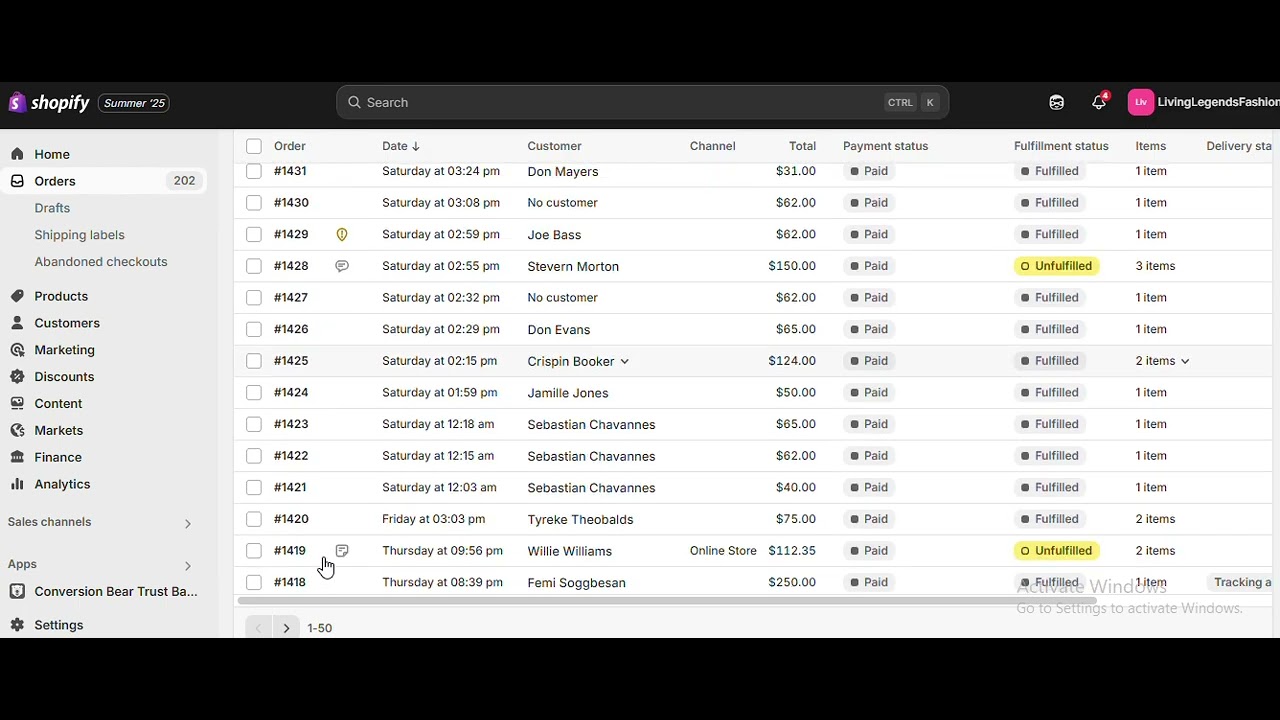
Task: Select the checkbox for order #1425
Action: [254, 361]
